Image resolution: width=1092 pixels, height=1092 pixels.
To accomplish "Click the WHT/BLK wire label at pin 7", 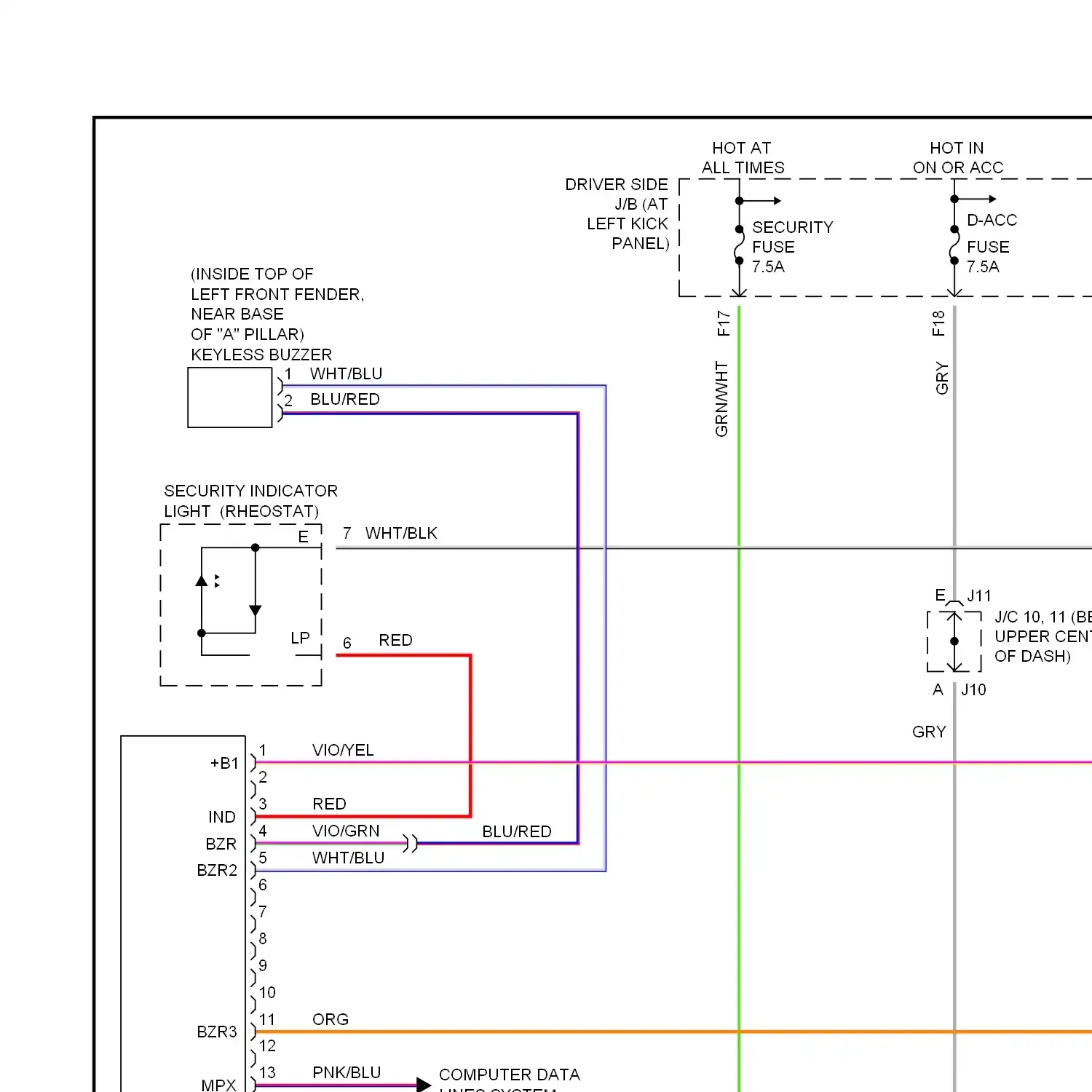I will 401,533.
